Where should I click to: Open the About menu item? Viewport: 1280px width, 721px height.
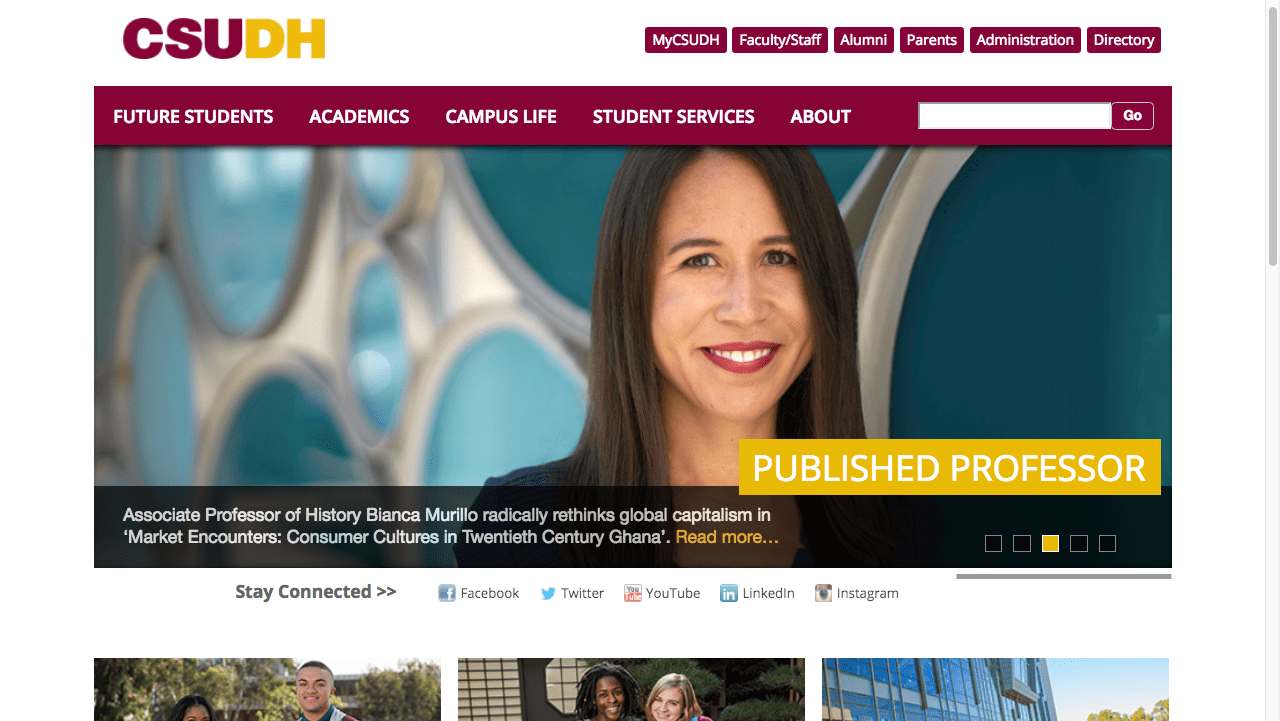tap(820, 116)
